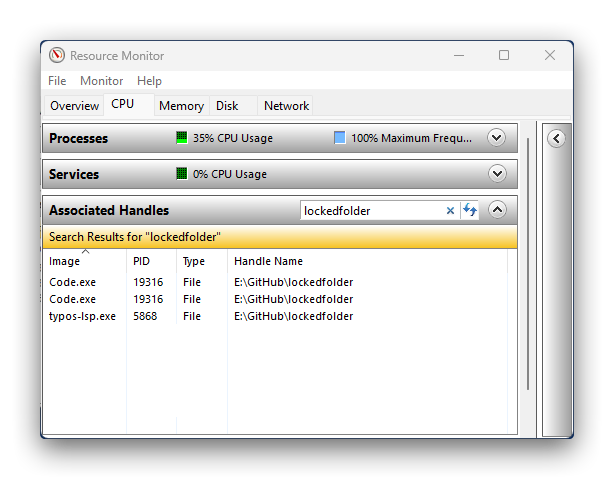The image size is (614, 489).
Task: Sort by the PID column header
Action: [x=152, y=261]
